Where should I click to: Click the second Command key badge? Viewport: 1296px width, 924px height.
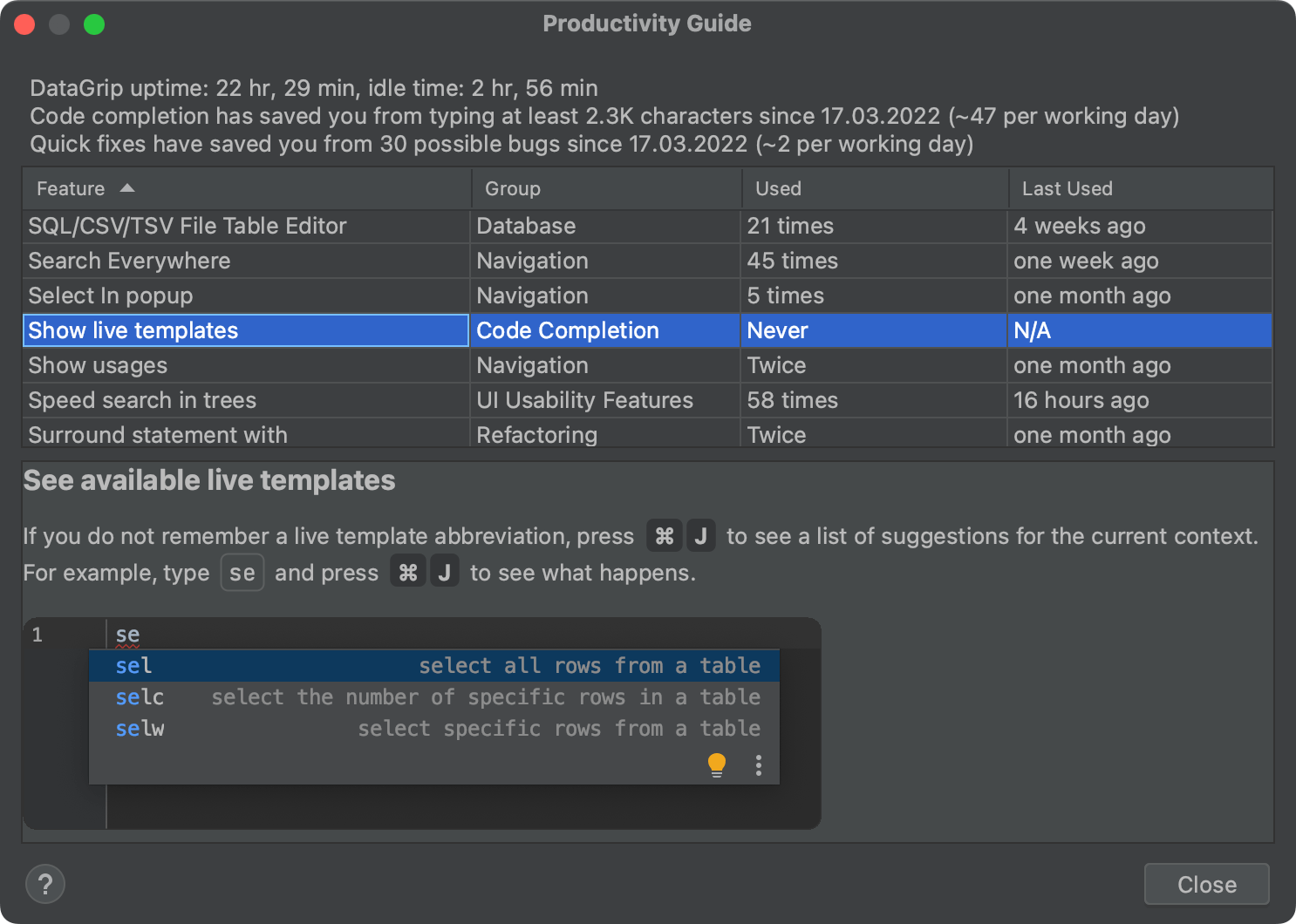[x=407, y=571]
